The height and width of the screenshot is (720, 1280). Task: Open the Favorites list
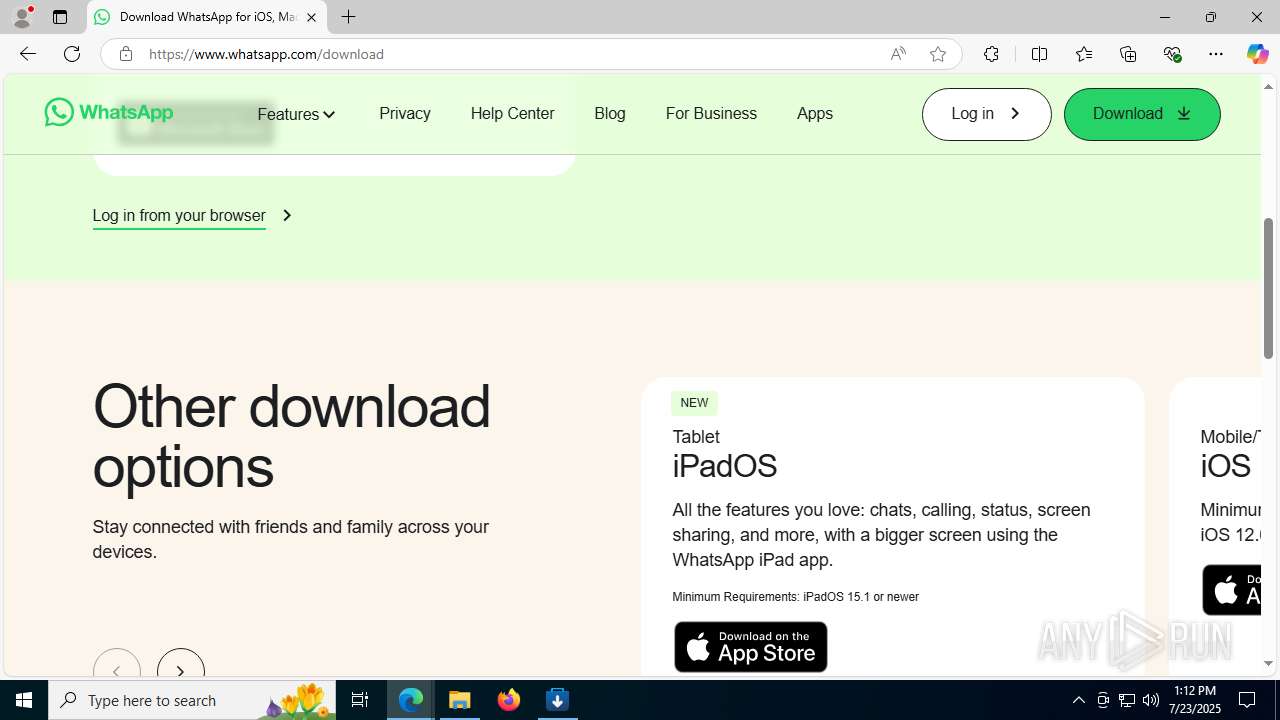pyautogui.click(x=1084, y=54)
